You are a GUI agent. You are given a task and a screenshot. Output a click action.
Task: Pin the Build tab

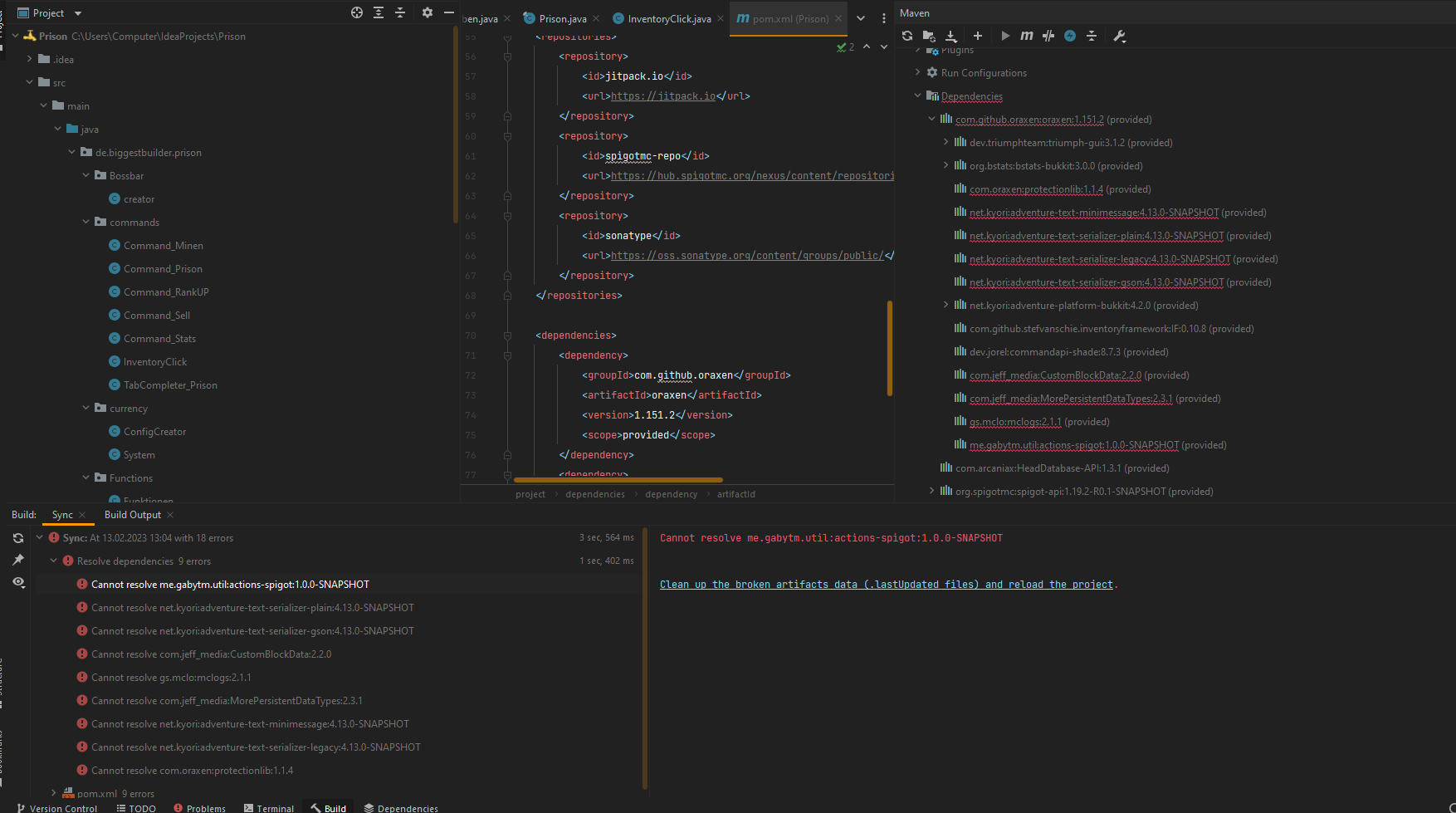(x=18, y=560)
